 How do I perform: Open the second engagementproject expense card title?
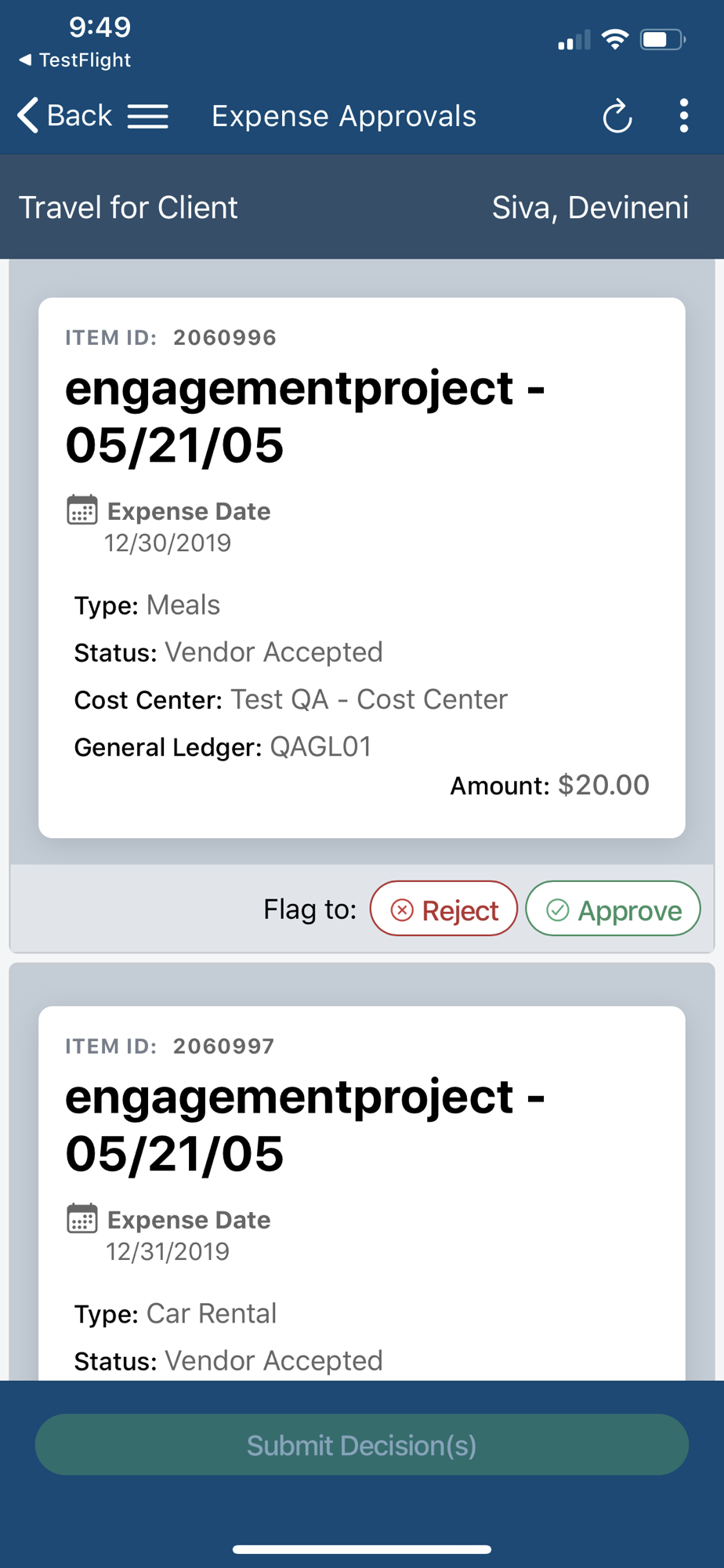(x=305, y=1125)
